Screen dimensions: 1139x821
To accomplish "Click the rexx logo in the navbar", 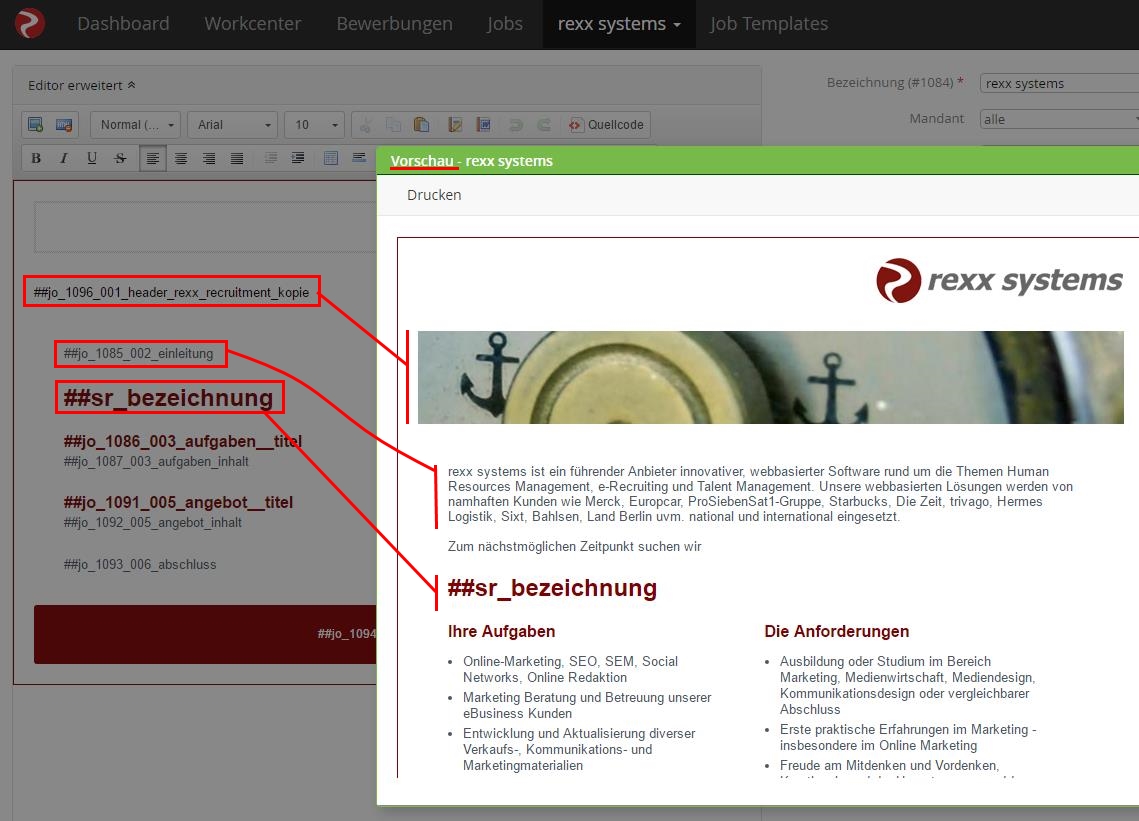I will pyautogui.click(x=30, y=23).
